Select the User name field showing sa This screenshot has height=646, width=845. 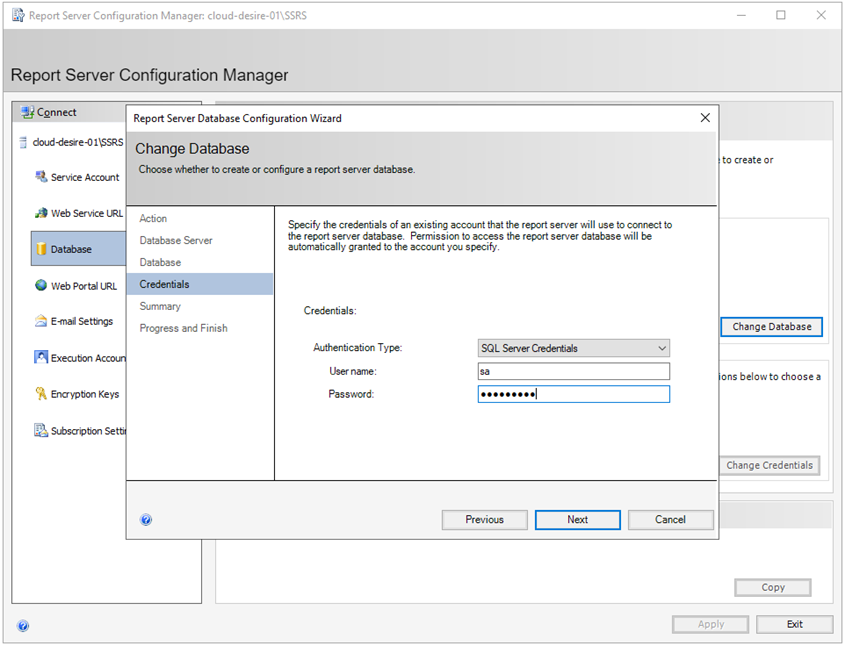click(573, 370)
